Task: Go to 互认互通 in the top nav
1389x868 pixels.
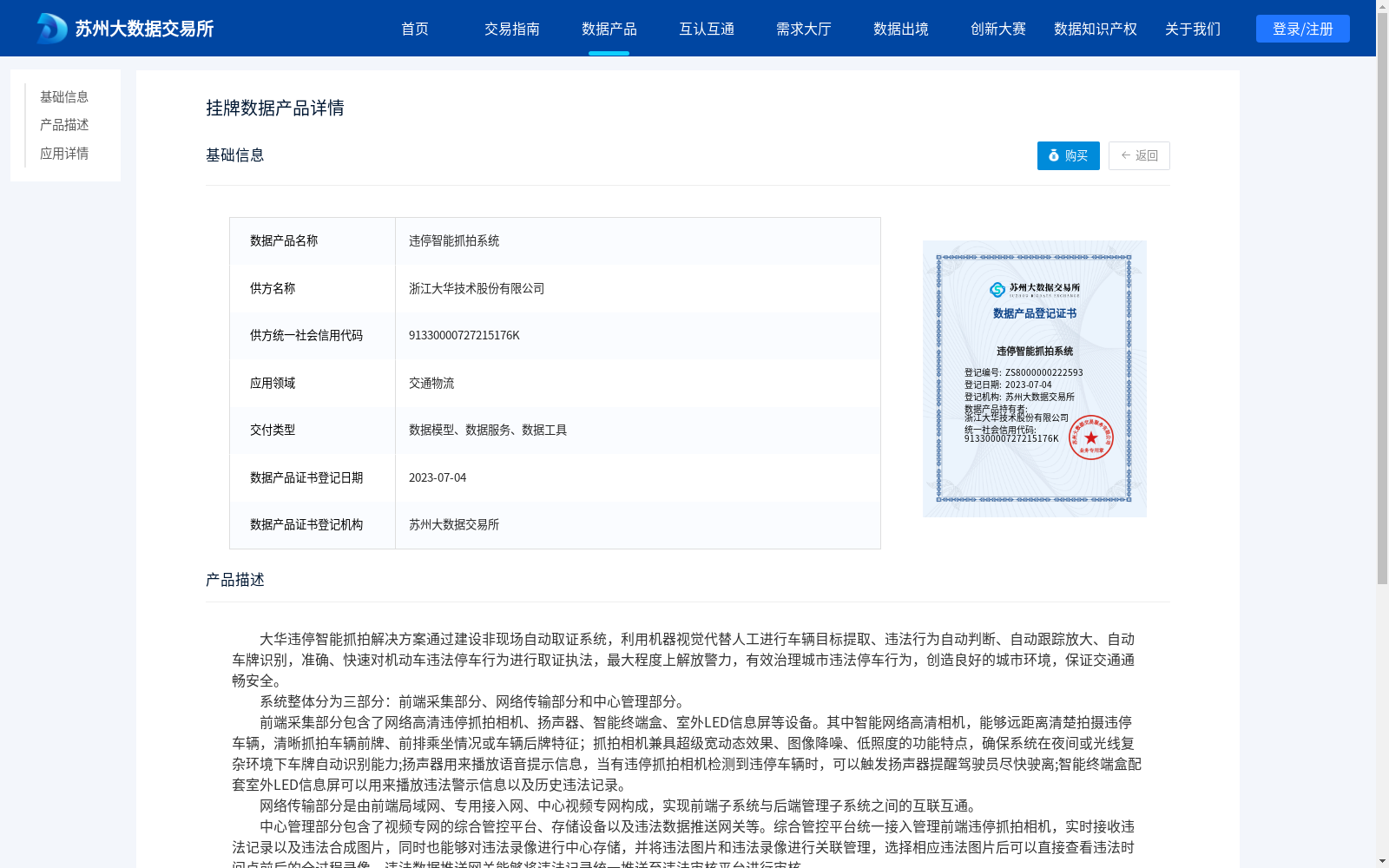Action: [x=707, y=29]
